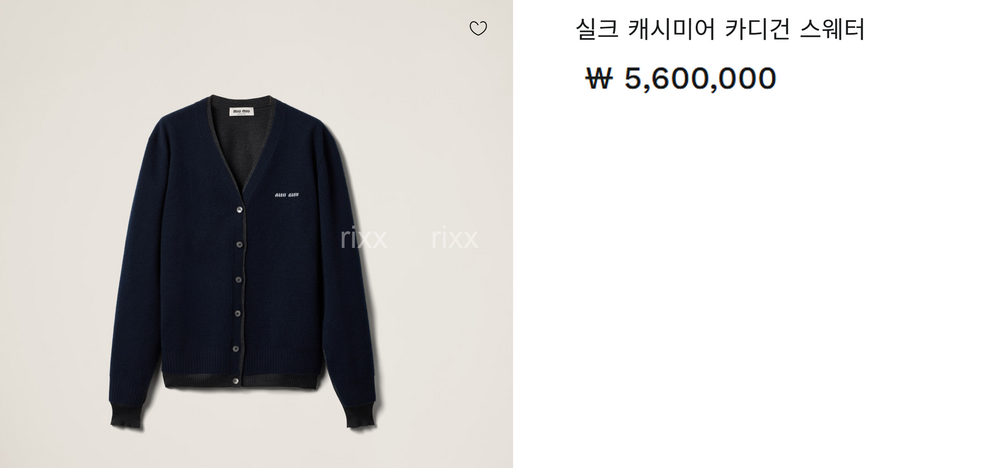Click the bottom button on the ribbed hem
The height and width of the screenshot is (468, 1000).
pos(235,381)
